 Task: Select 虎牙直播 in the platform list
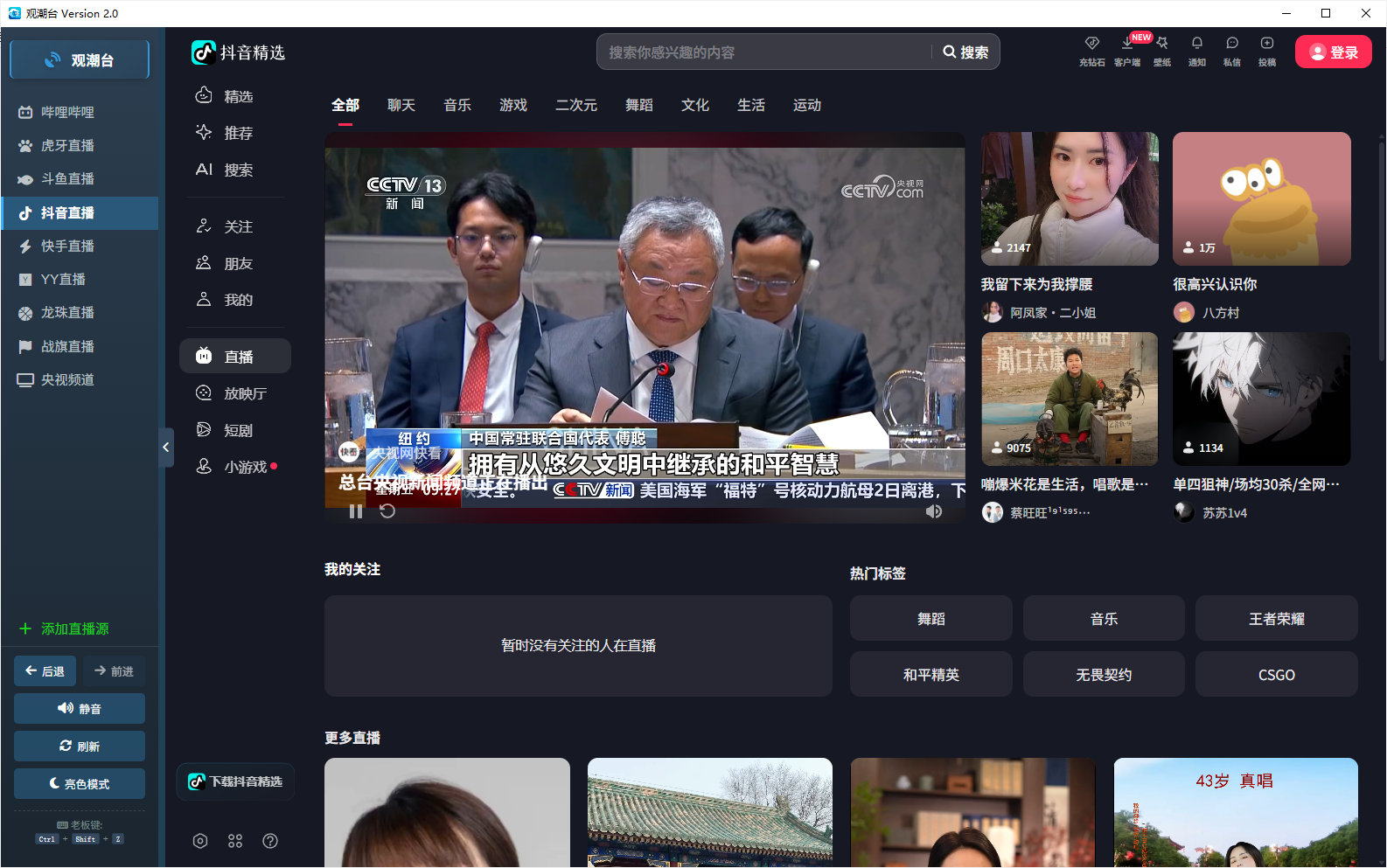(67, 145)
